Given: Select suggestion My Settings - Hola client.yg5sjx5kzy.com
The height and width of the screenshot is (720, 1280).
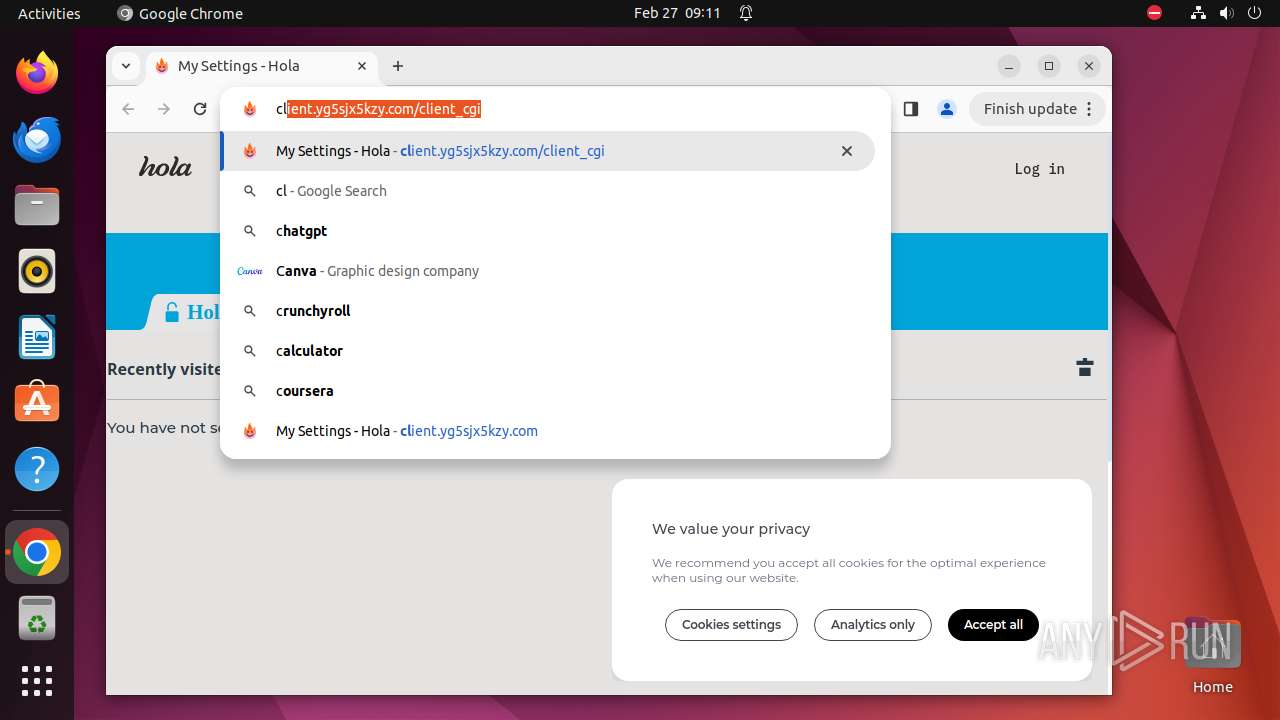Looking at the screenshot, I should tap(548, 431).
